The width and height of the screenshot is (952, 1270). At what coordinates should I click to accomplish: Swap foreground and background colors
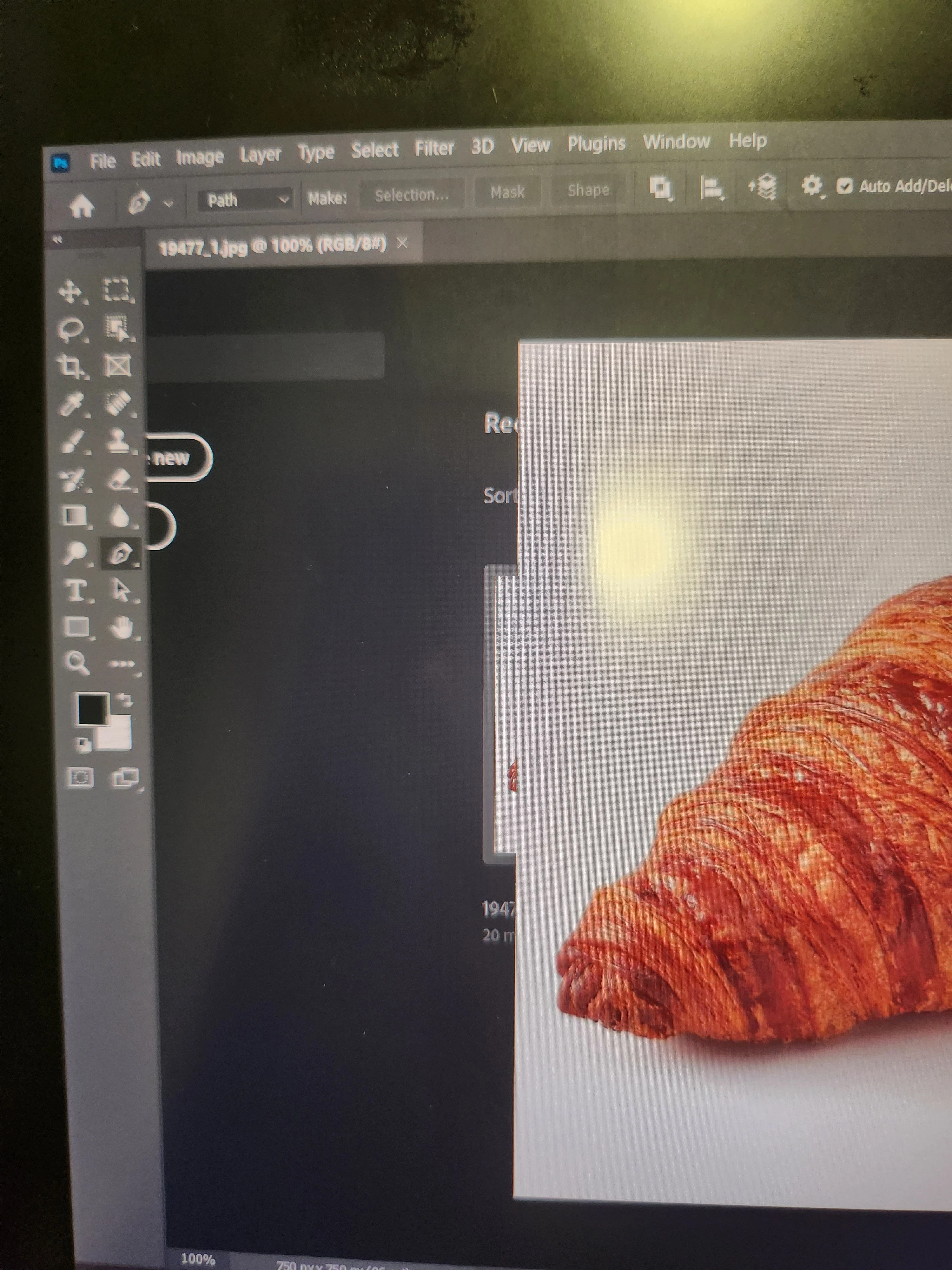pos(124,699)
